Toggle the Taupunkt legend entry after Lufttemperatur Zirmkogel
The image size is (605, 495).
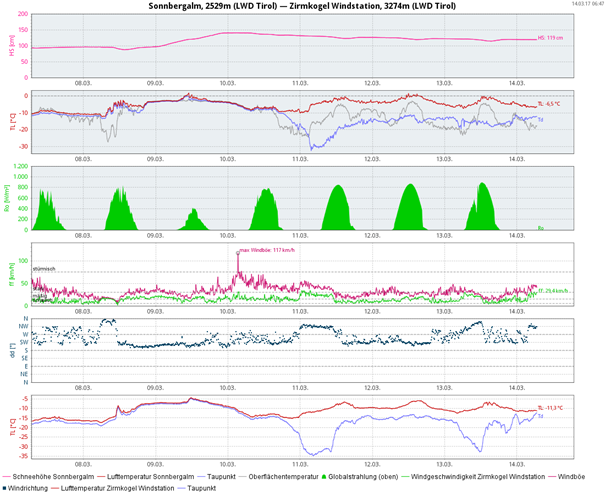[x=196, y=488]
